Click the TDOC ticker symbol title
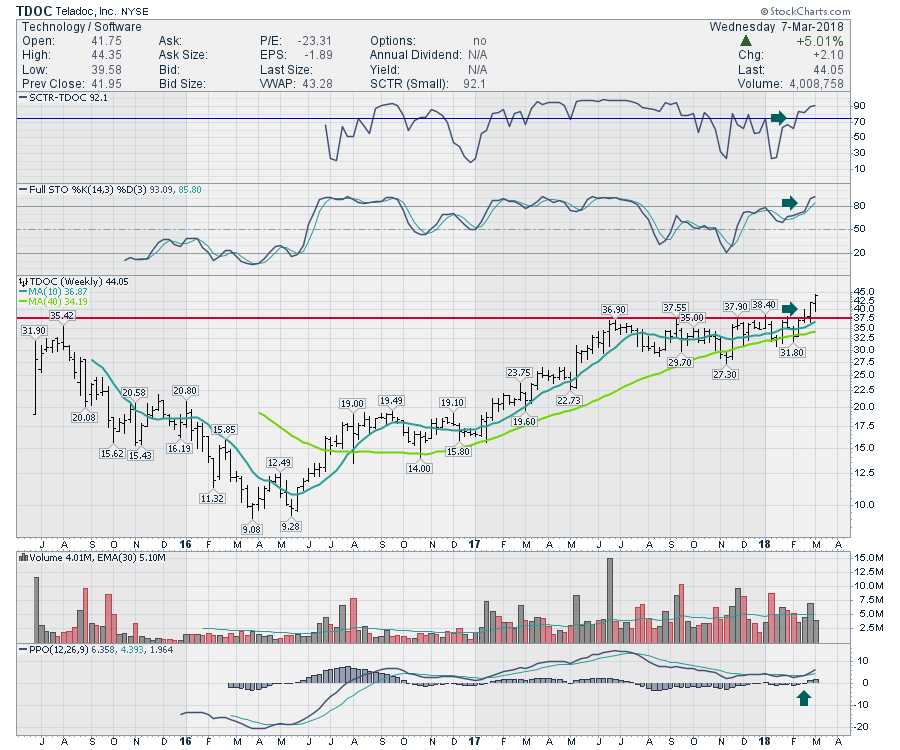The image size is (900, 750). tap(34, 11)
